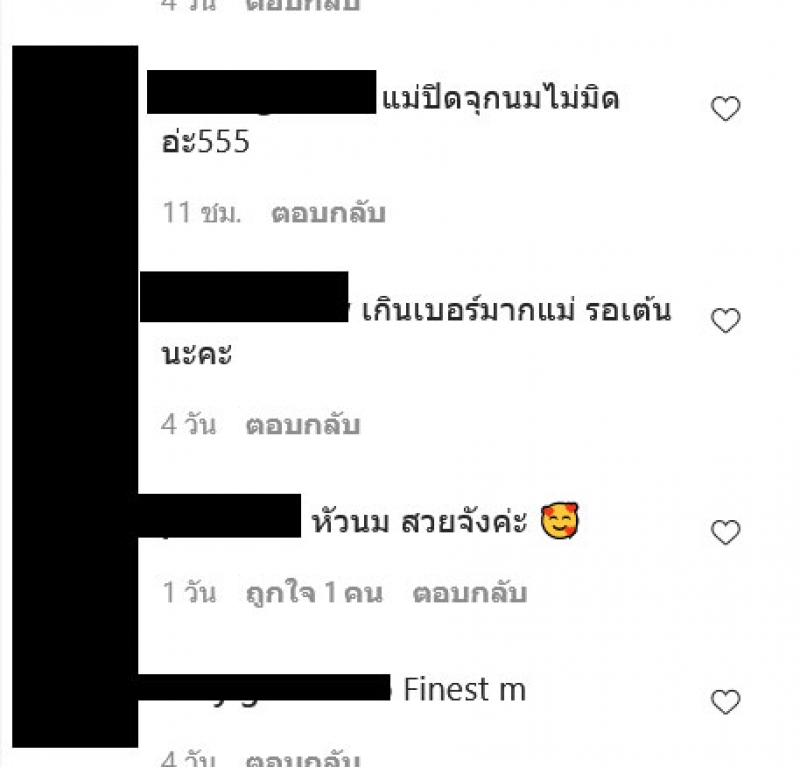The height and width of the screenshot is (767, 800).
Task: Select the Finest m comment text
Action: click(464, 690)
